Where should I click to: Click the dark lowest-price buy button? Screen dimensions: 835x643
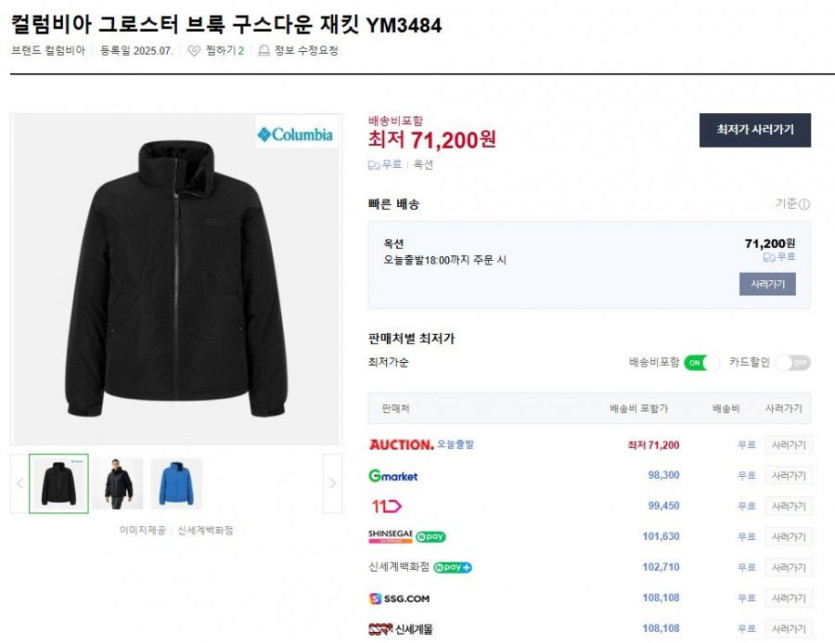pos(754,130)
